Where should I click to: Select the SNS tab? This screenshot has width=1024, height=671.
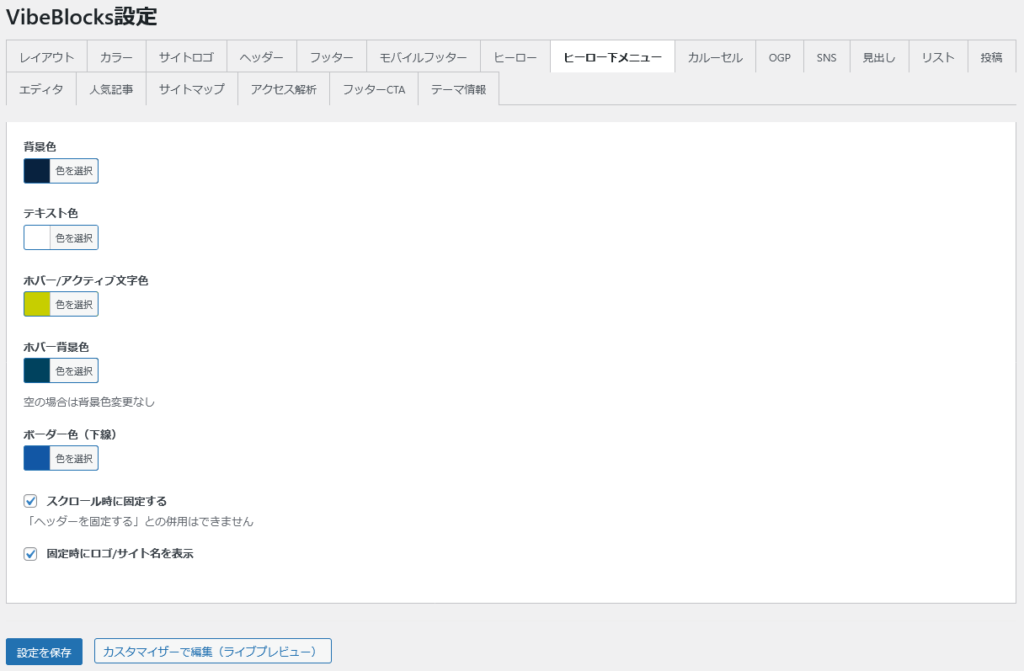coord(826,57)
